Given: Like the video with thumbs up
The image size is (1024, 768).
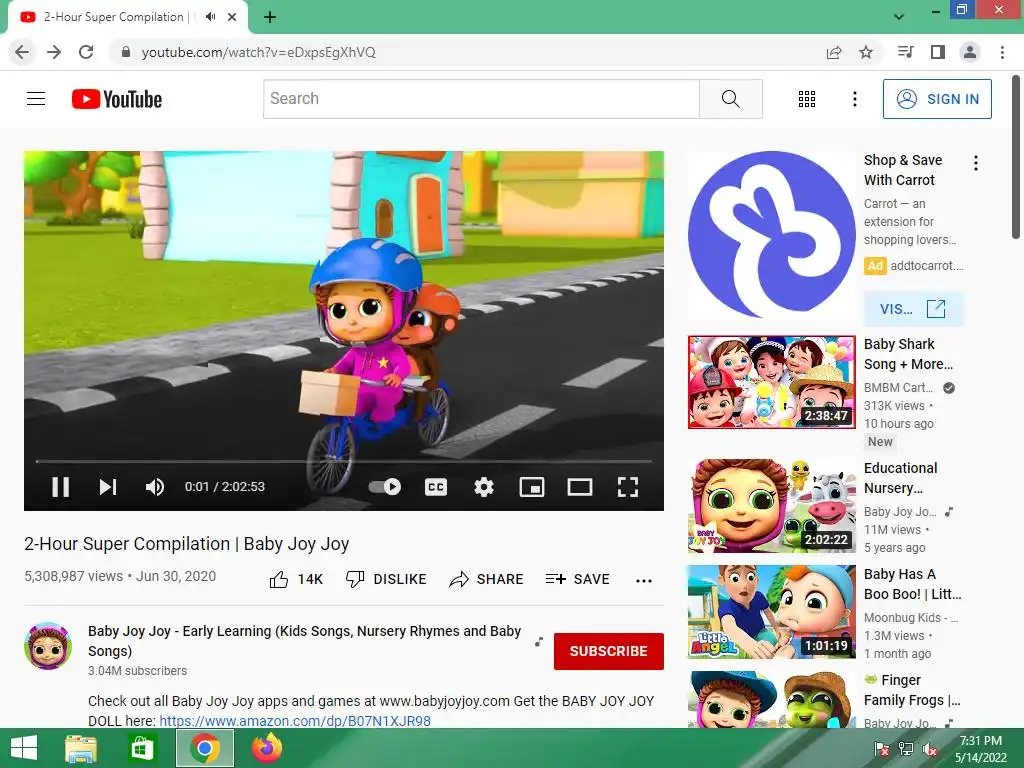Looking at the screenshot, I should (x=296, y=579).
